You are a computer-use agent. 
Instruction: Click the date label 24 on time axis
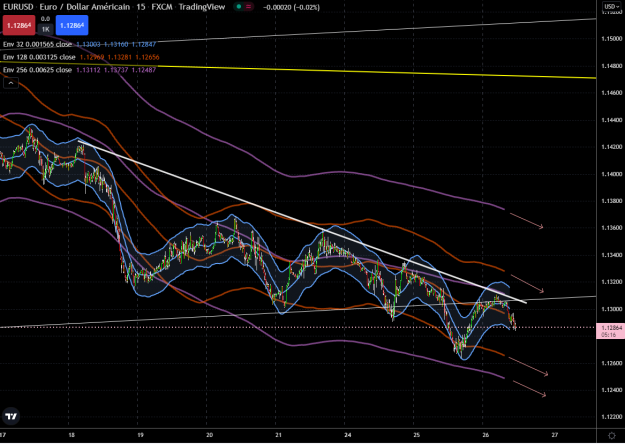point(348,435)
